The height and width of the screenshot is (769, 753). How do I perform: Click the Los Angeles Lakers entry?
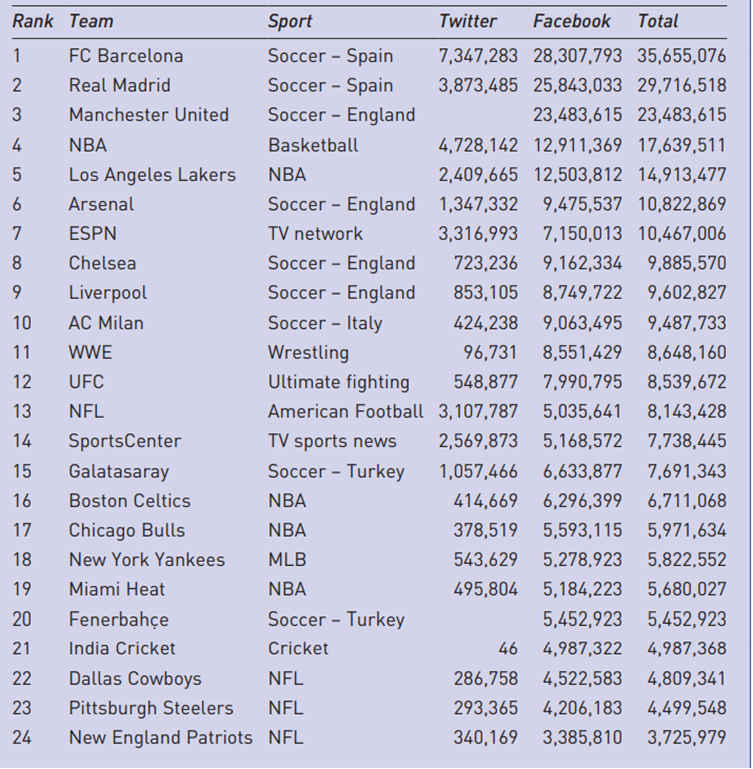pyautogui.click(x=152, y=175)
